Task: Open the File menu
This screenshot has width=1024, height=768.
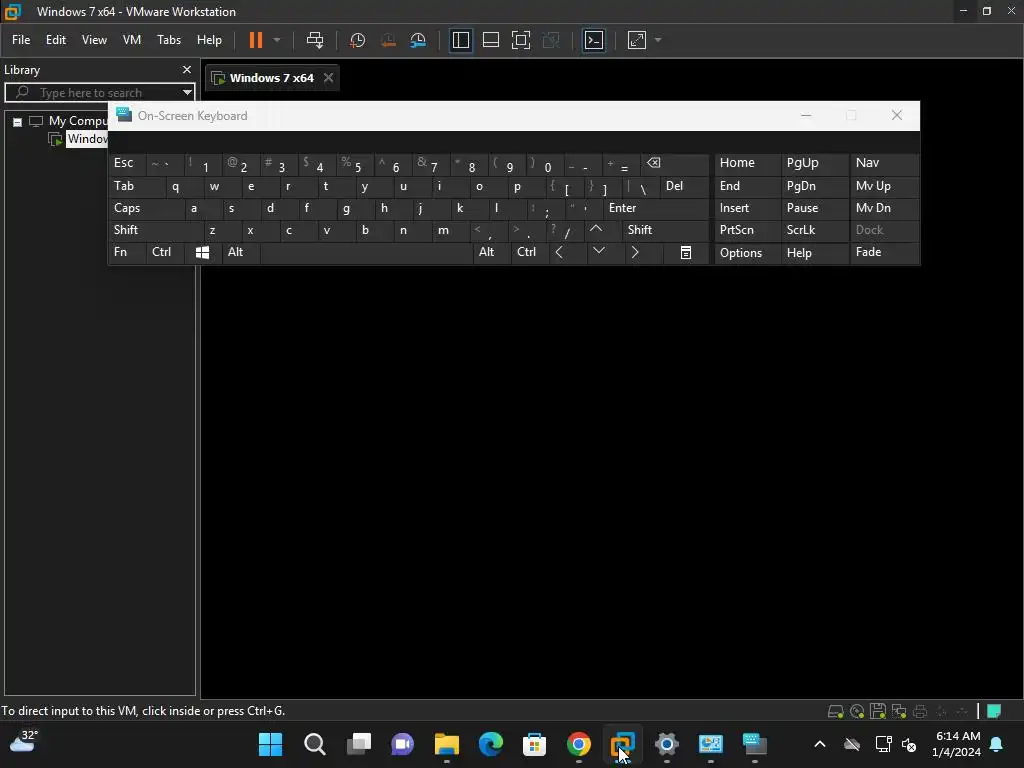Action: (x=21, y=40)
